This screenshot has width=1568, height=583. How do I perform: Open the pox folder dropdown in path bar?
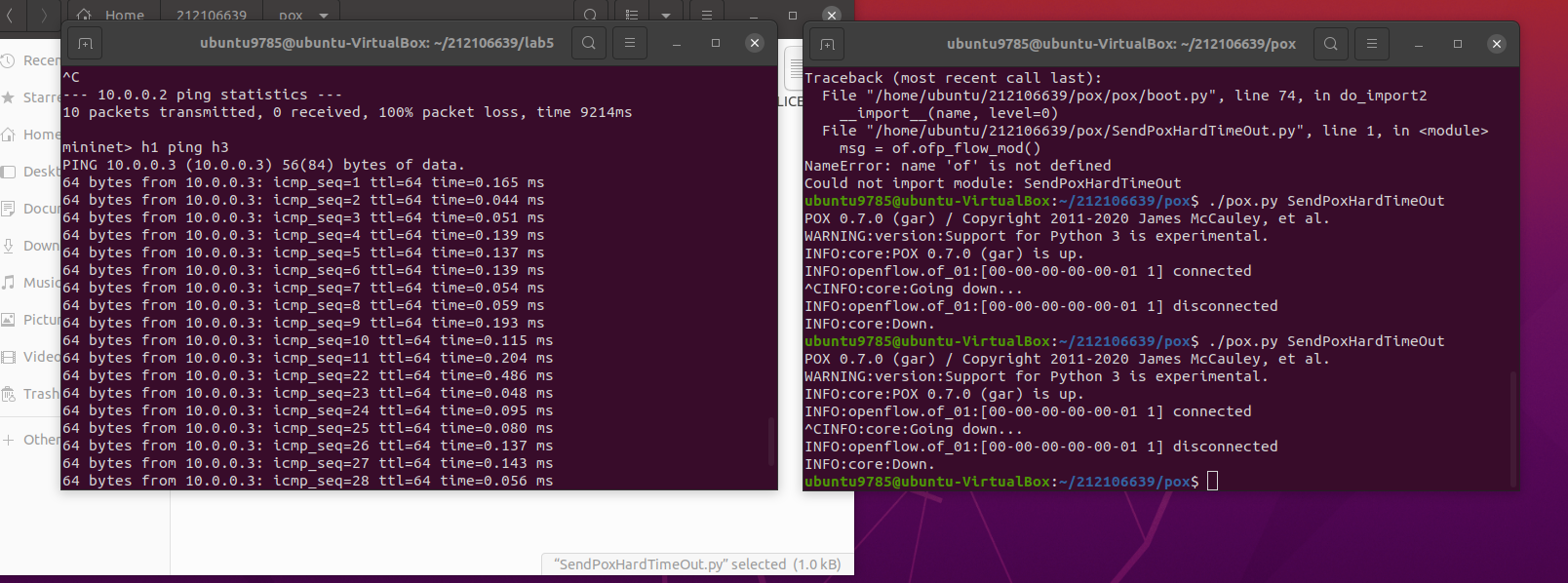tap(323, 15)
